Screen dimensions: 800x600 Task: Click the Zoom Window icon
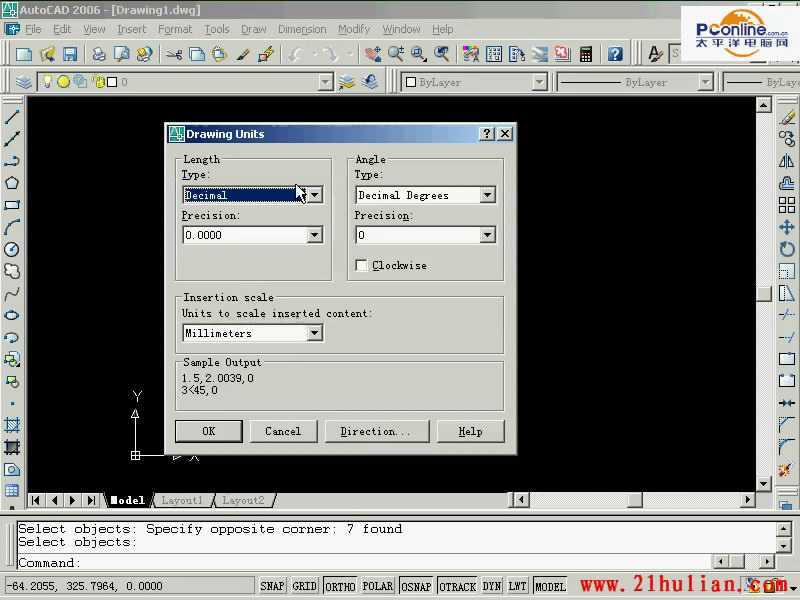pos(418,54)
